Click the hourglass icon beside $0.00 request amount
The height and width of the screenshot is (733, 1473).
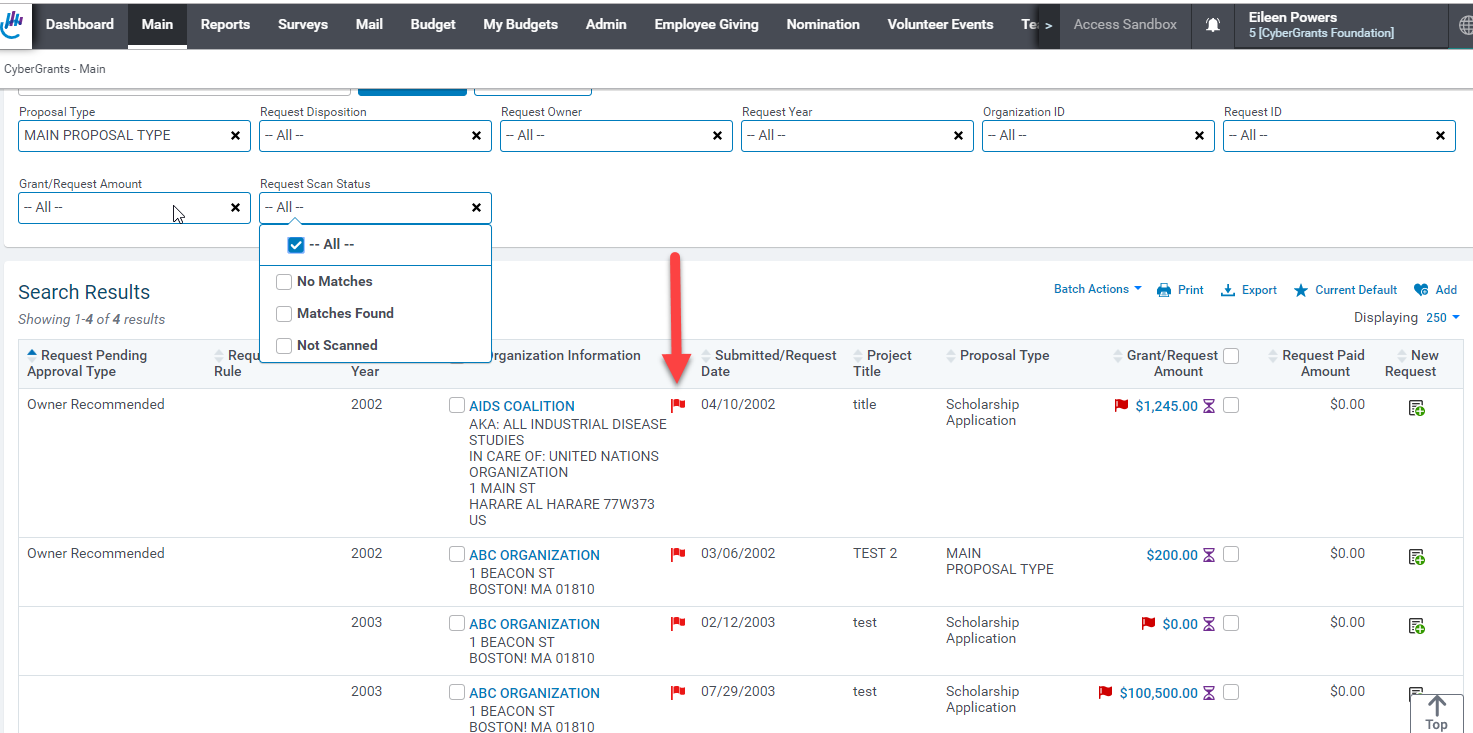[1209, 624]
